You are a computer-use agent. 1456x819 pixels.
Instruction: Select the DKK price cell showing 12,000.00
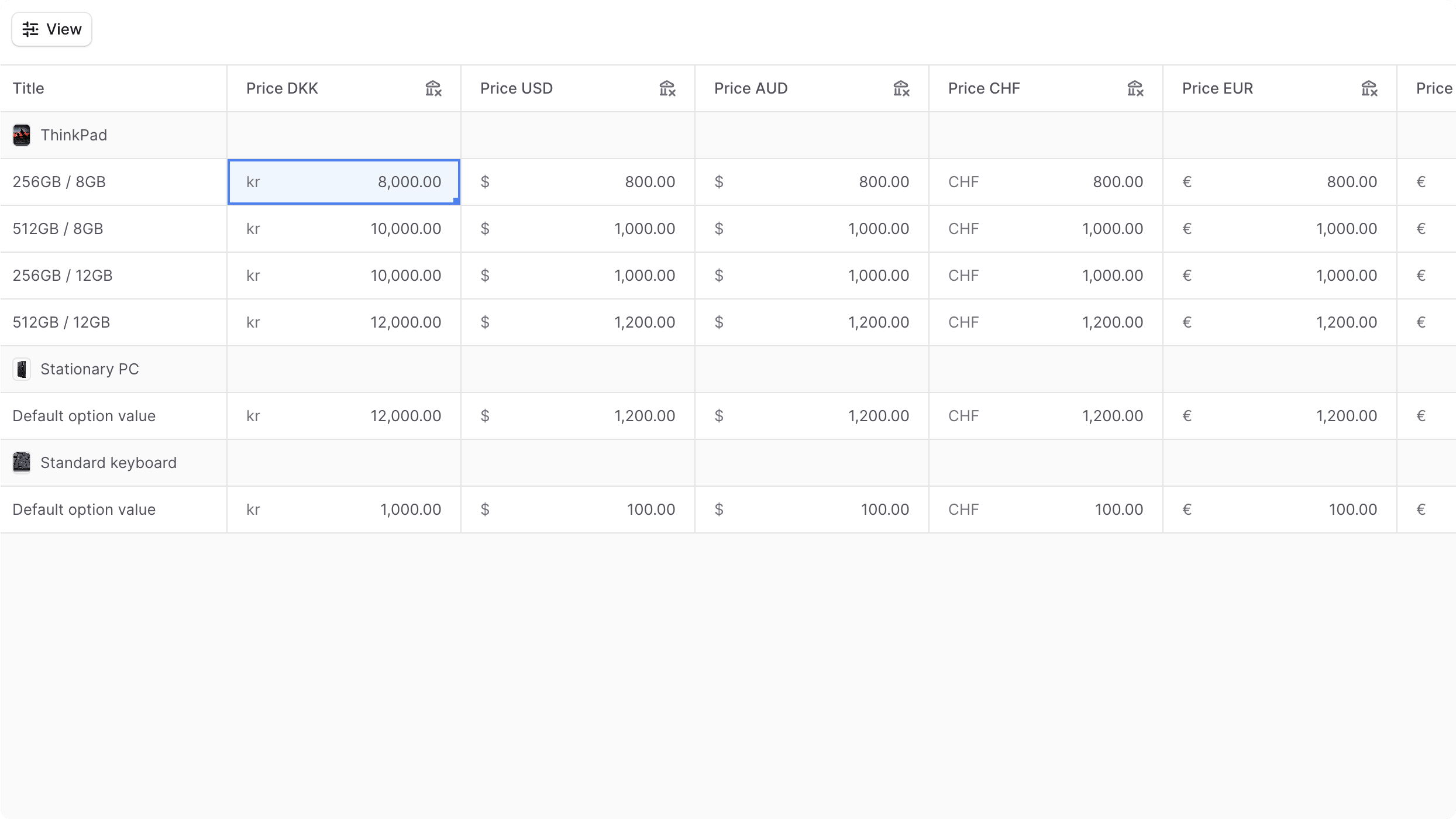343,322
